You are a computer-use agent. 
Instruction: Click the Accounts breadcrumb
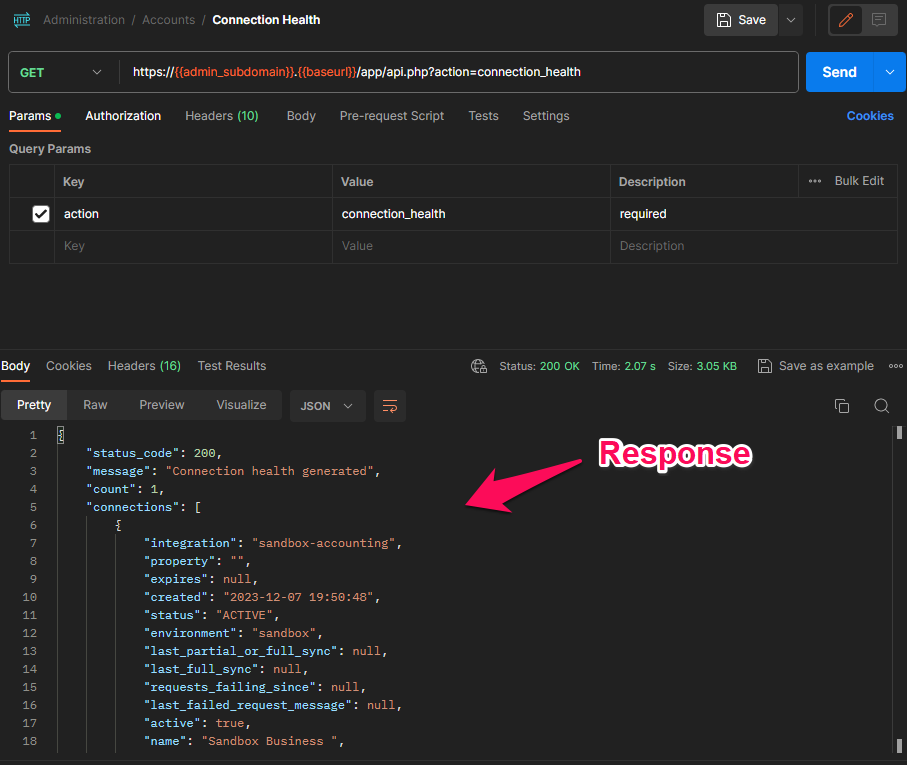coord(168,20)
